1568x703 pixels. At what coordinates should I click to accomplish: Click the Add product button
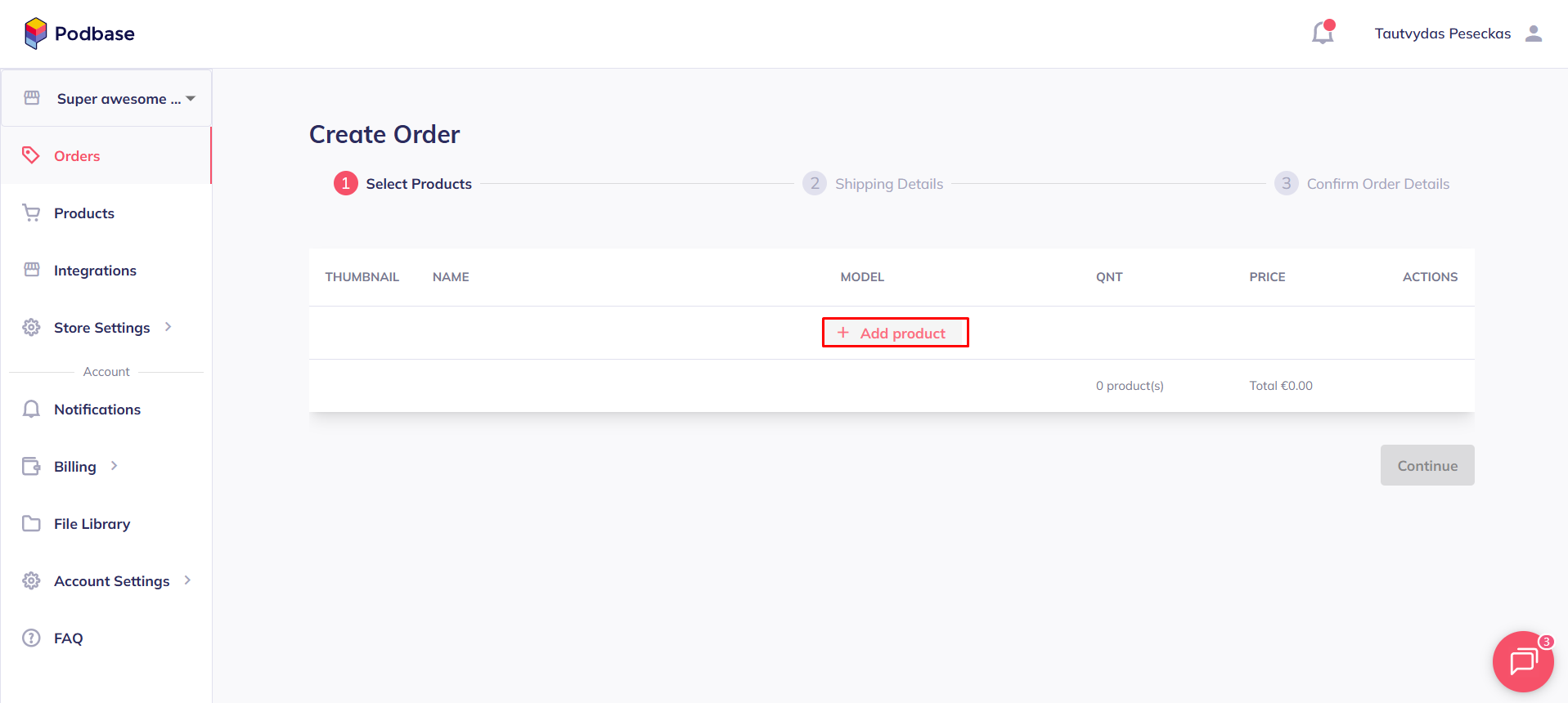coord(895,333)
